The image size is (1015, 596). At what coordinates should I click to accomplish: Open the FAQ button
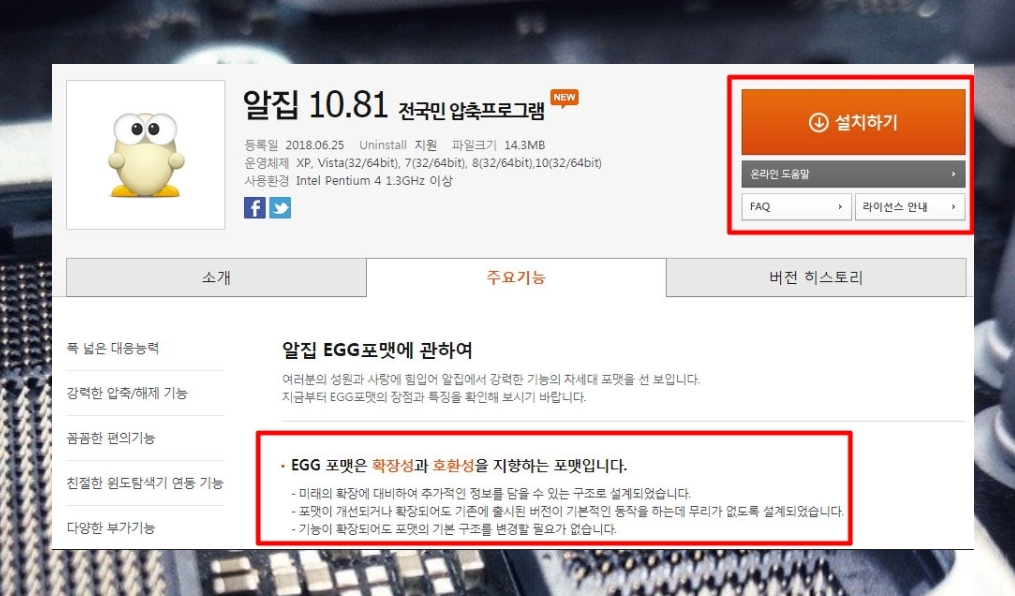[x=796, y=206]
